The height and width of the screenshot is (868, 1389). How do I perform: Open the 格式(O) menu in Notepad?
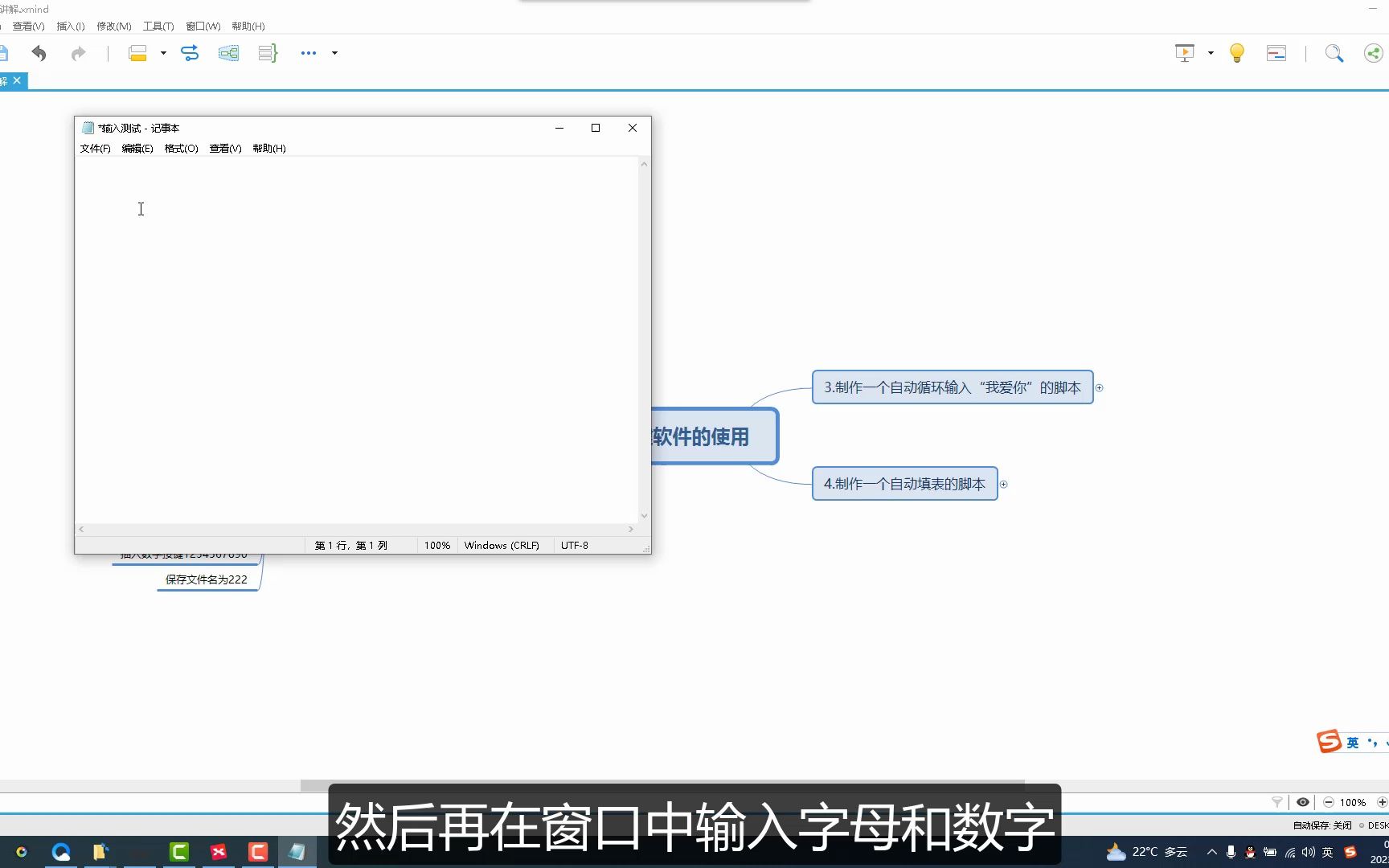tap(181, 149)
